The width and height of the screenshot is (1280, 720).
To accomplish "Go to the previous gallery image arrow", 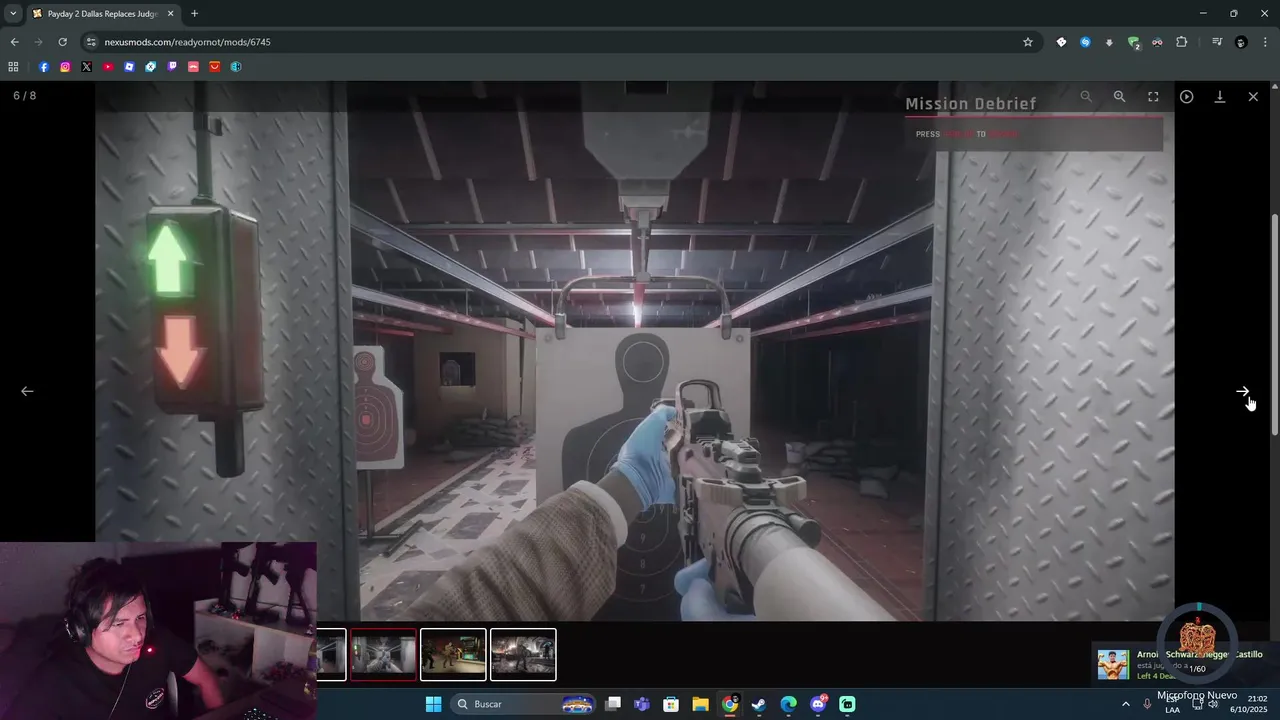I will coord(27,391).
